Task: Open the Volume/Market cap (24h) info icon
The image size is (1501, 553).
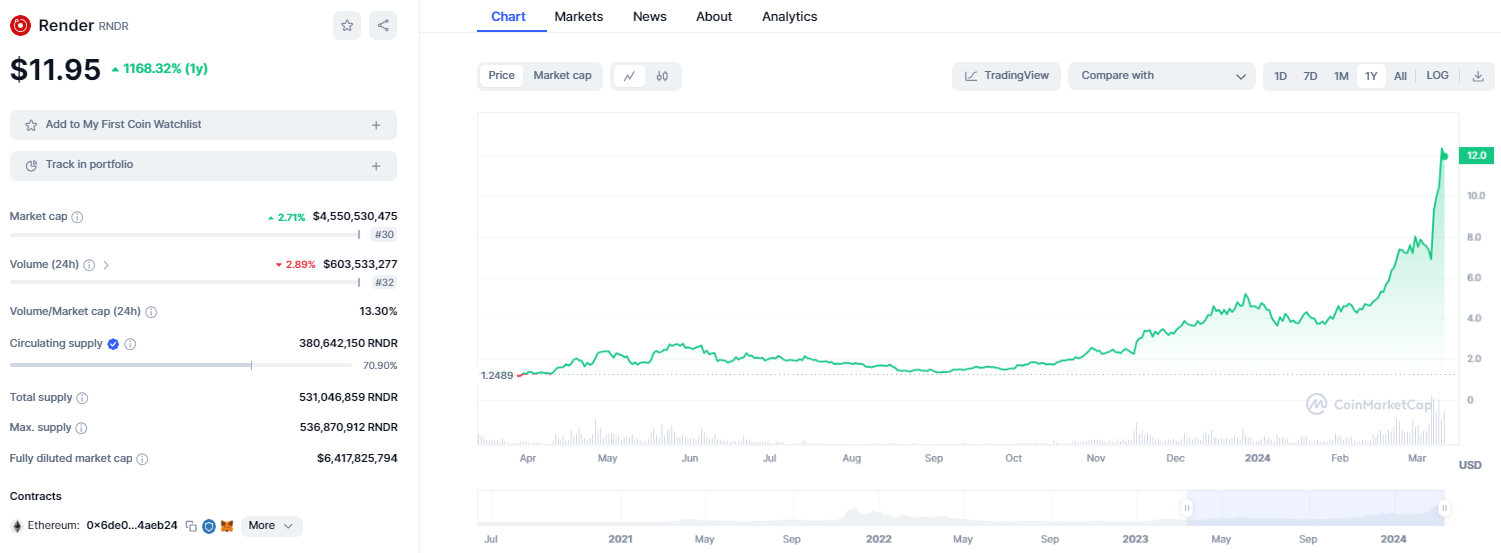Action: pyautogui.click(x=151, y=312)
